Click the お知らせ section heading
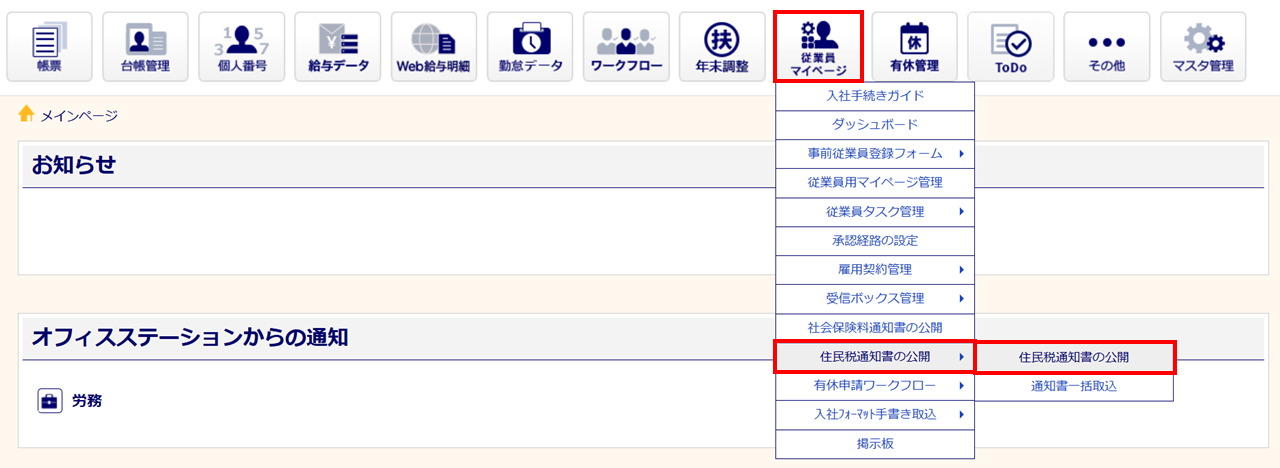 pos(74,165)
